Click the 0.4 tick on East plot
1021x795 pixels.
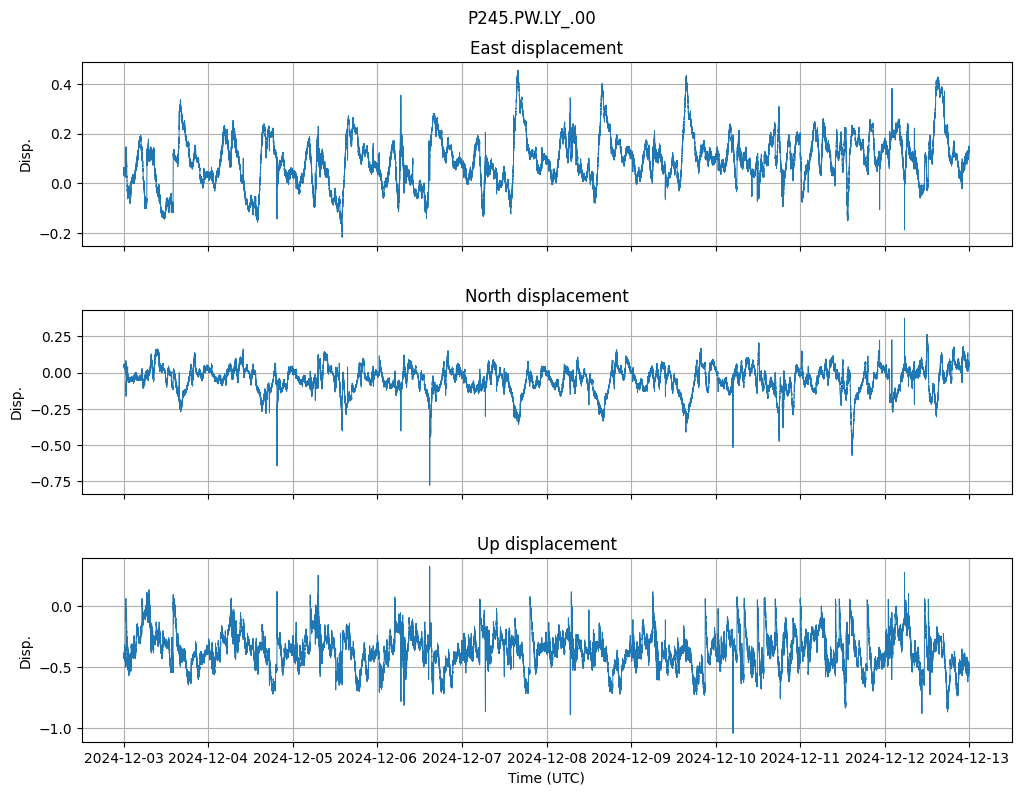[61, 84]
